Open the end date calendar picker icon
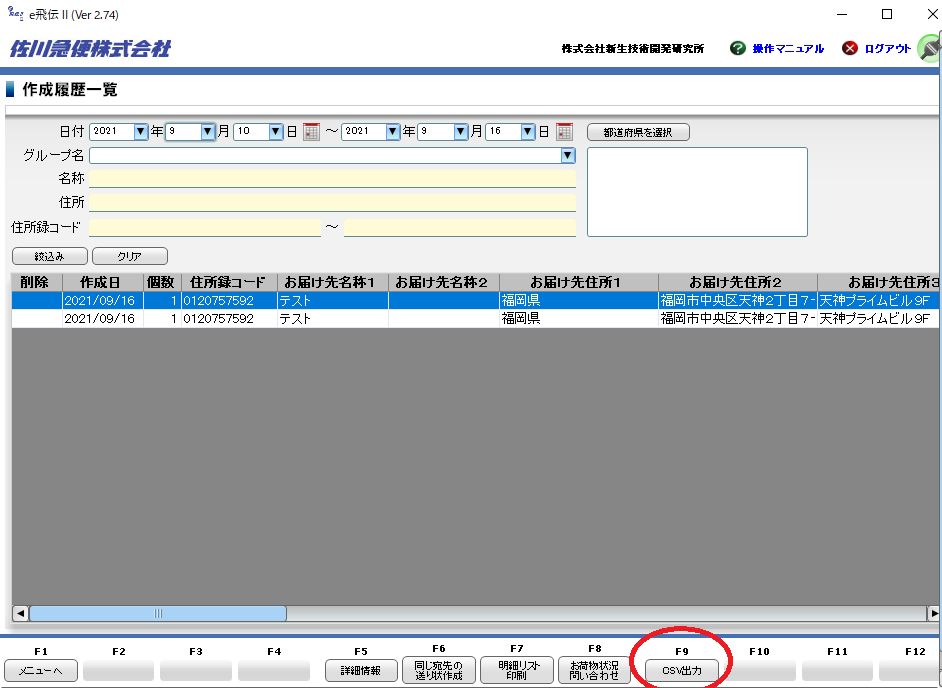Image resolution: width=942 pixels, height=688 pixels. coord(564,131)
